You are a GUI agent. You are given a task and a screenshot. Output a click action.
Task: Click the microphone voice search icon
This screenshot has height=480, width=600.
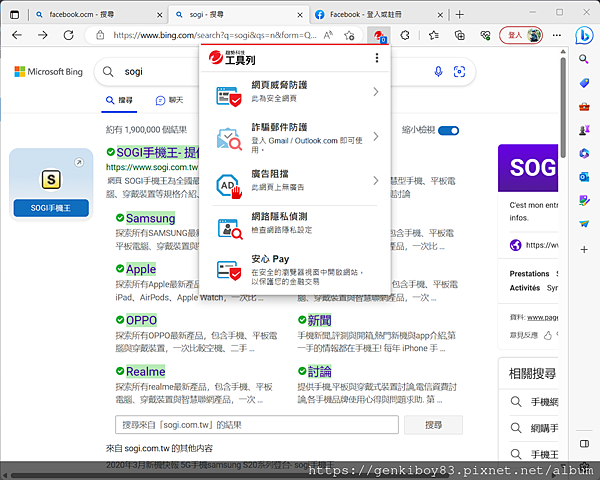coord(438,71)
